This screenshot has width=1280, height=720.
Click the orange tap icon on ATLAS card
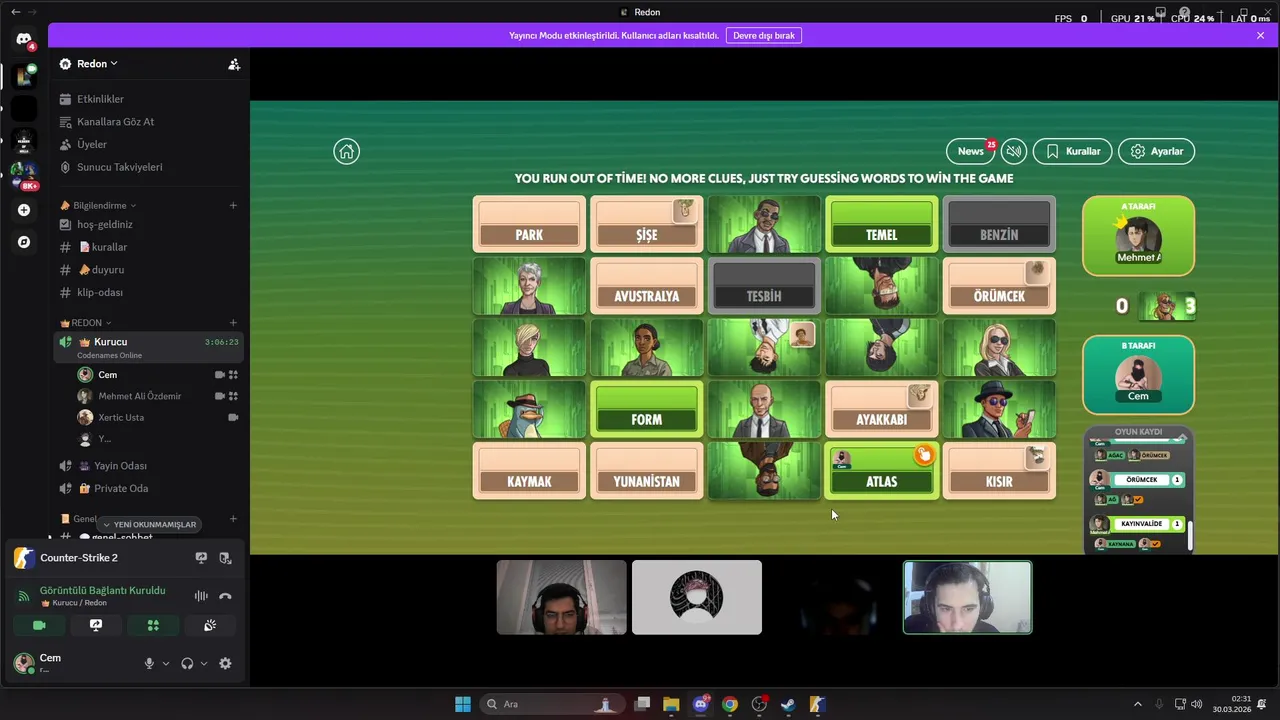click(x=923, y=456)
